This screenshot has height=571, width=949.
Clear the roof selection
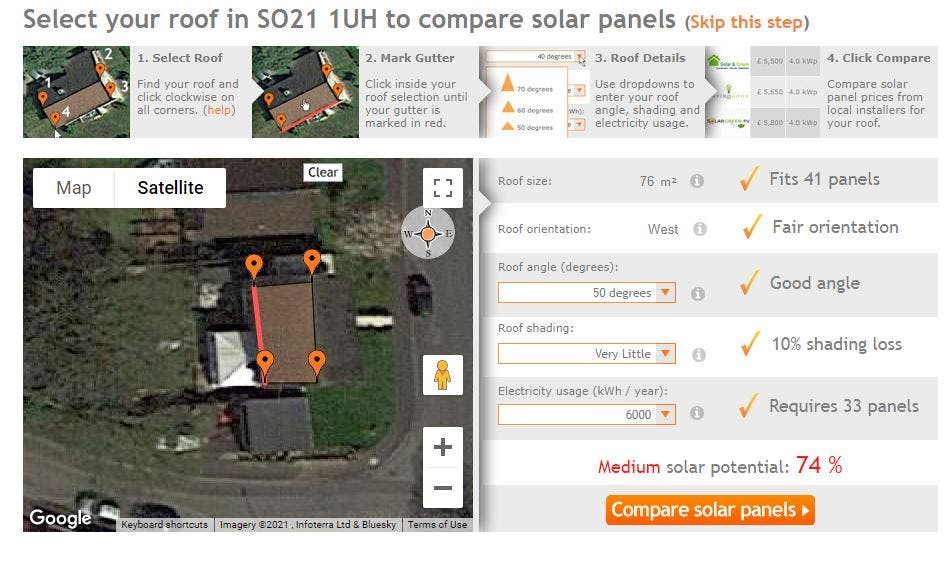point(323,173)
